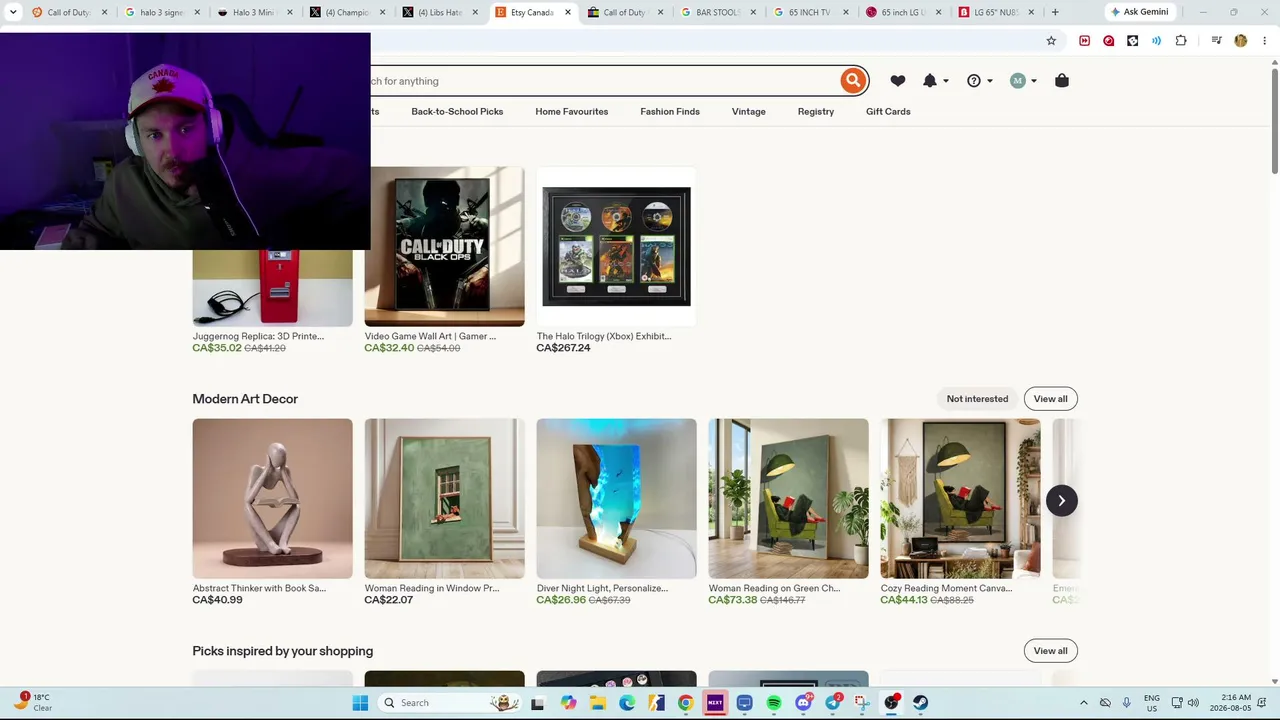Open Telegram from the taskbar
The width and height of the screenshot is (1280, 720).
[833, 703]
